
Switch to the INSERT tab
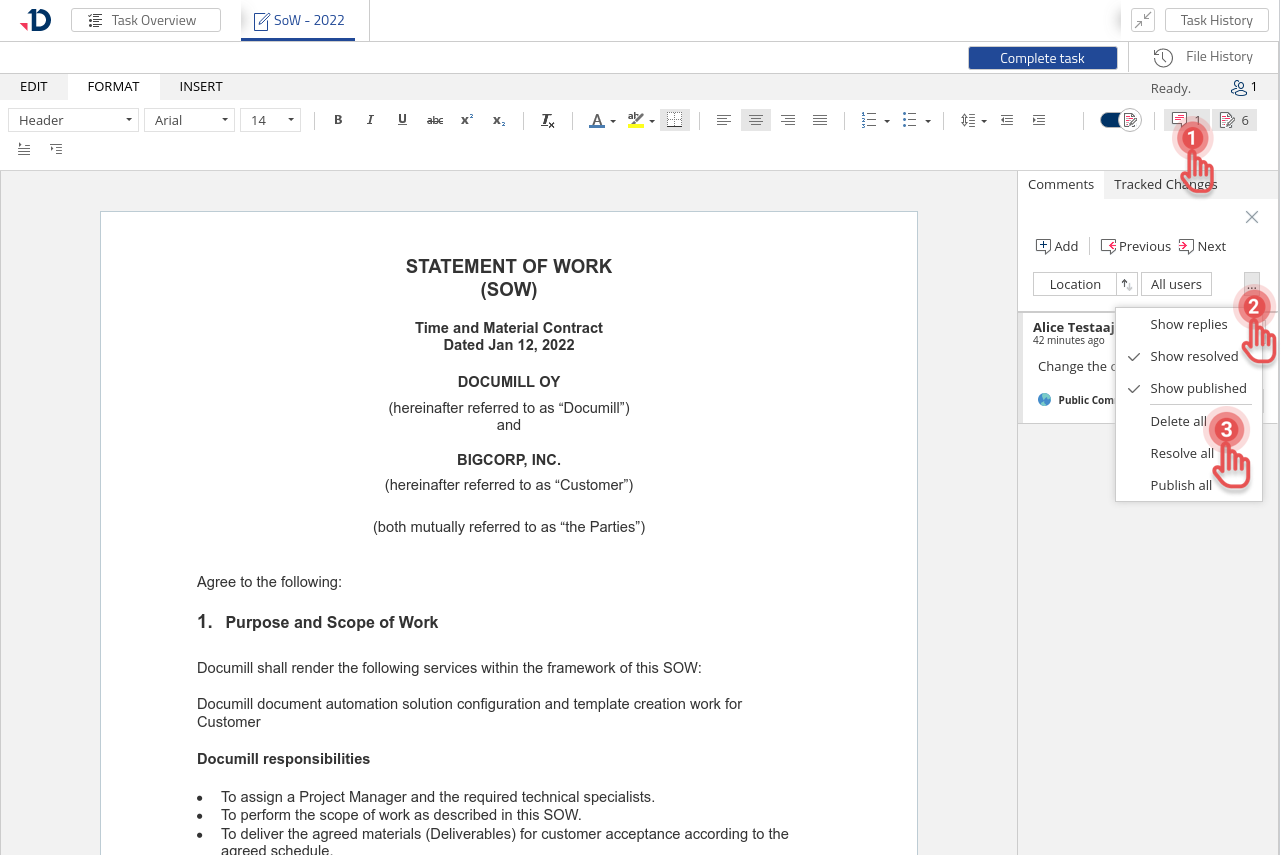click(201, 87)
